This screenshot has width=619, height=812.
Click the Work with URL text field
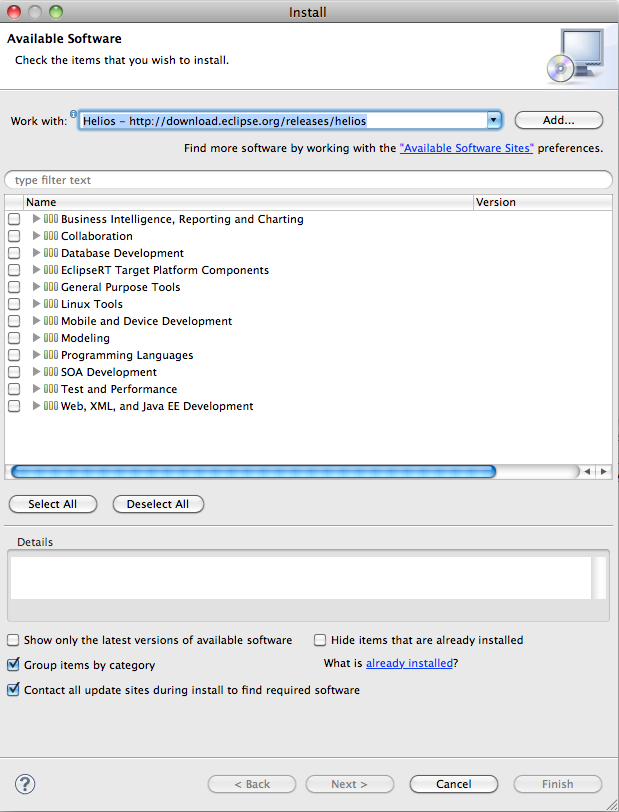click(283, 121)
